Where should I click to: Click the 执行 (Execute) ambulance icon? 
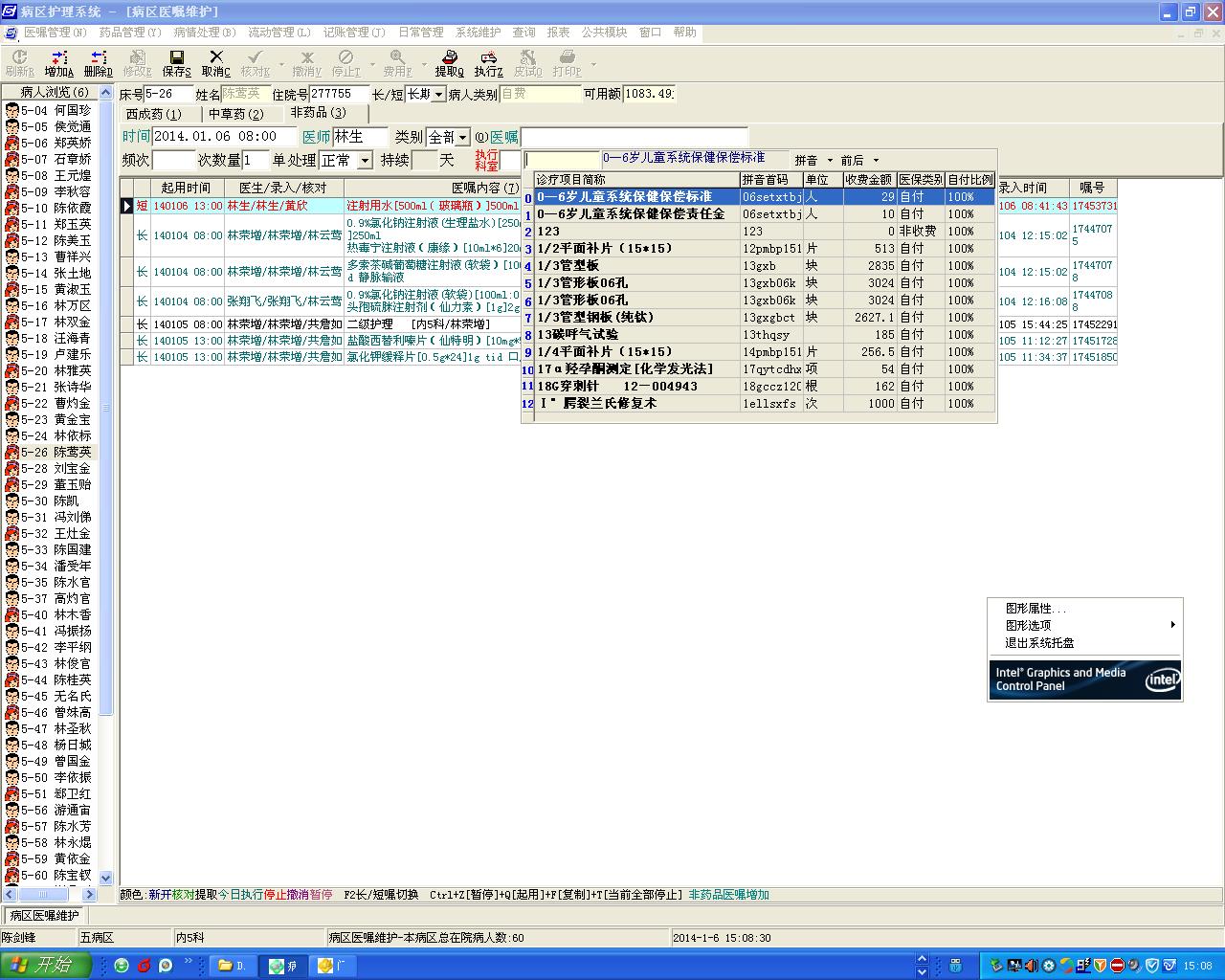(488, 64)
